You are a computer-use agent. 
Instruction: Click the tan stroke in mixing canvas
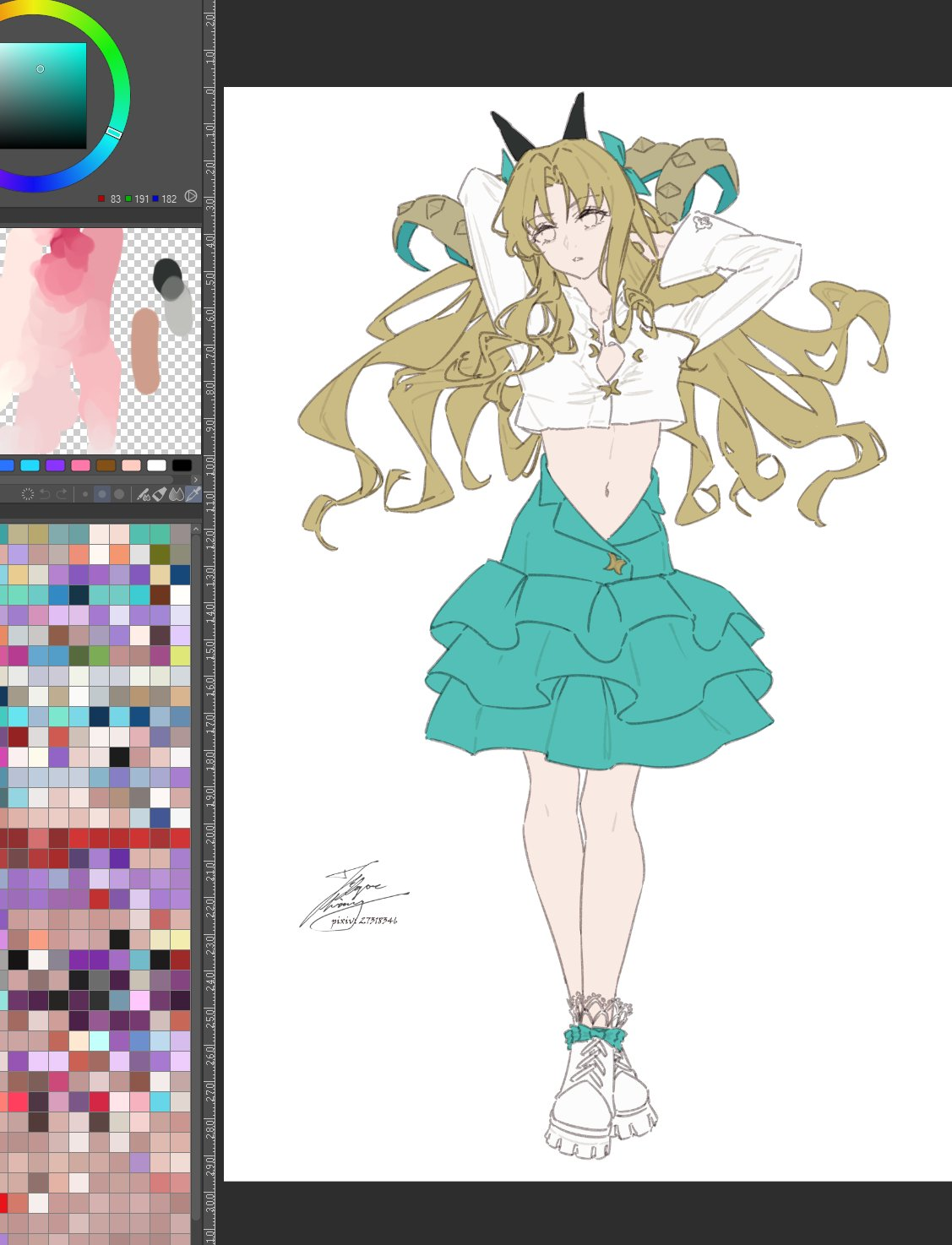tap(146, 351)
